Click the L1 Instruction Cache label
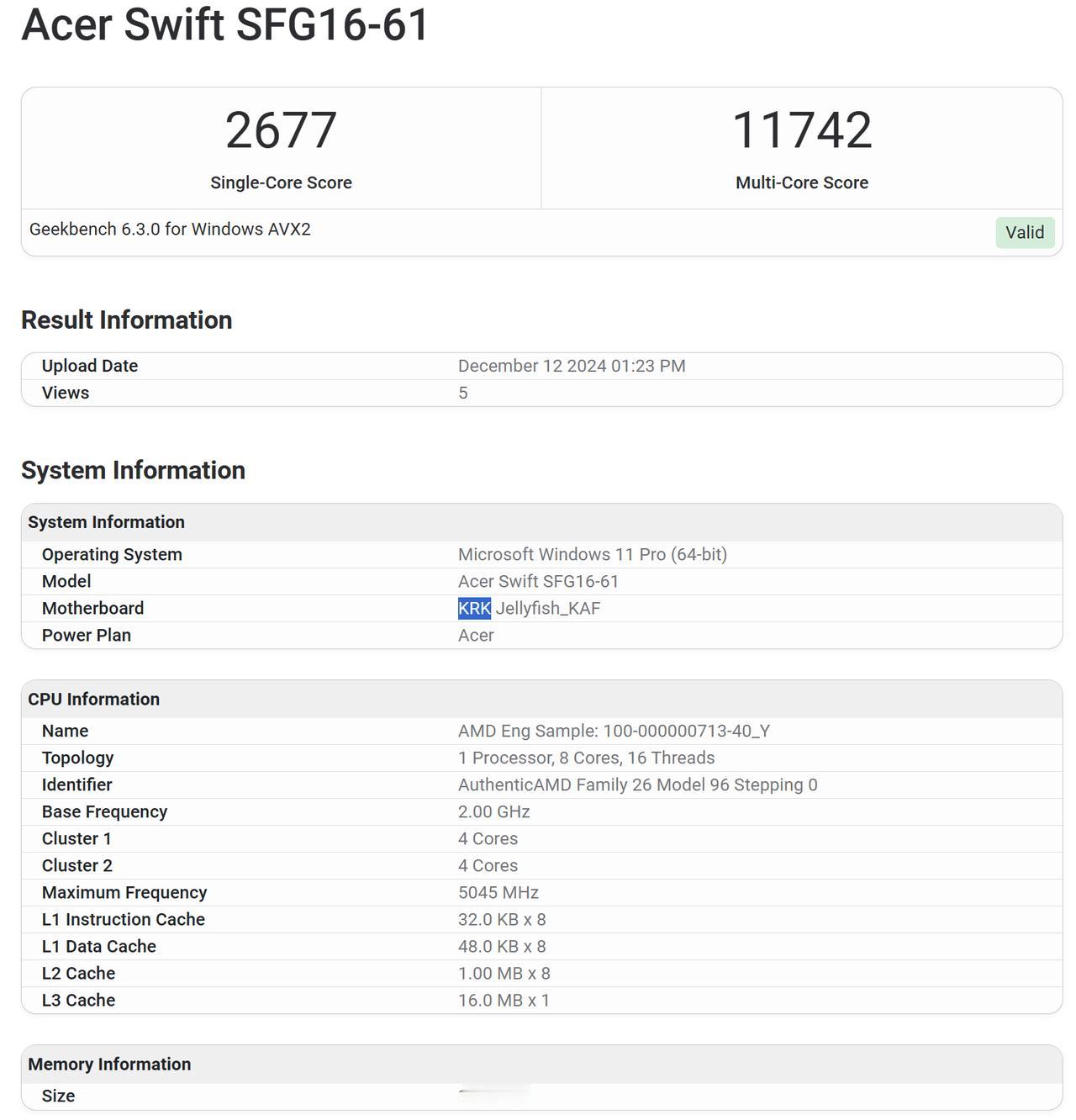1076x1120 pixels. pyautogui.click(x=124, y=919)
